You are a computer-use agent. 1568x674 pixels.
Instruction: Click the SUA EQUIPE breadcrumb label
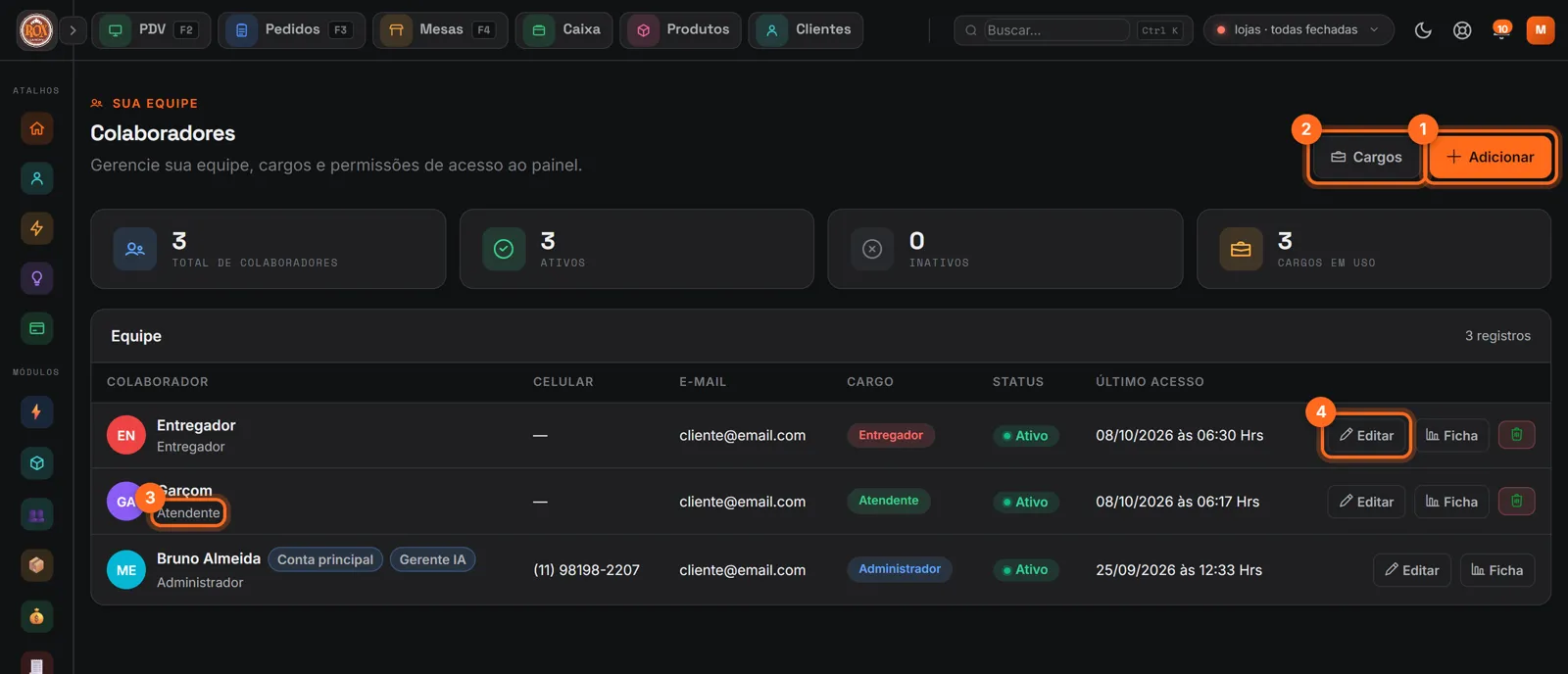tap(155, 103)
